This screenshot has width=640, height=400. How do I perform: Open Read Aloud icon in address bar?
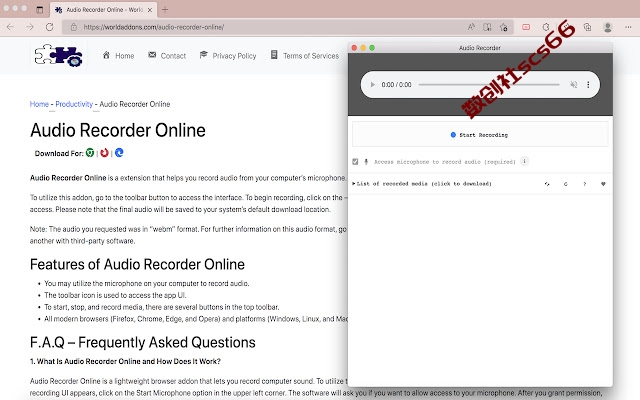[x=471, y=27]
